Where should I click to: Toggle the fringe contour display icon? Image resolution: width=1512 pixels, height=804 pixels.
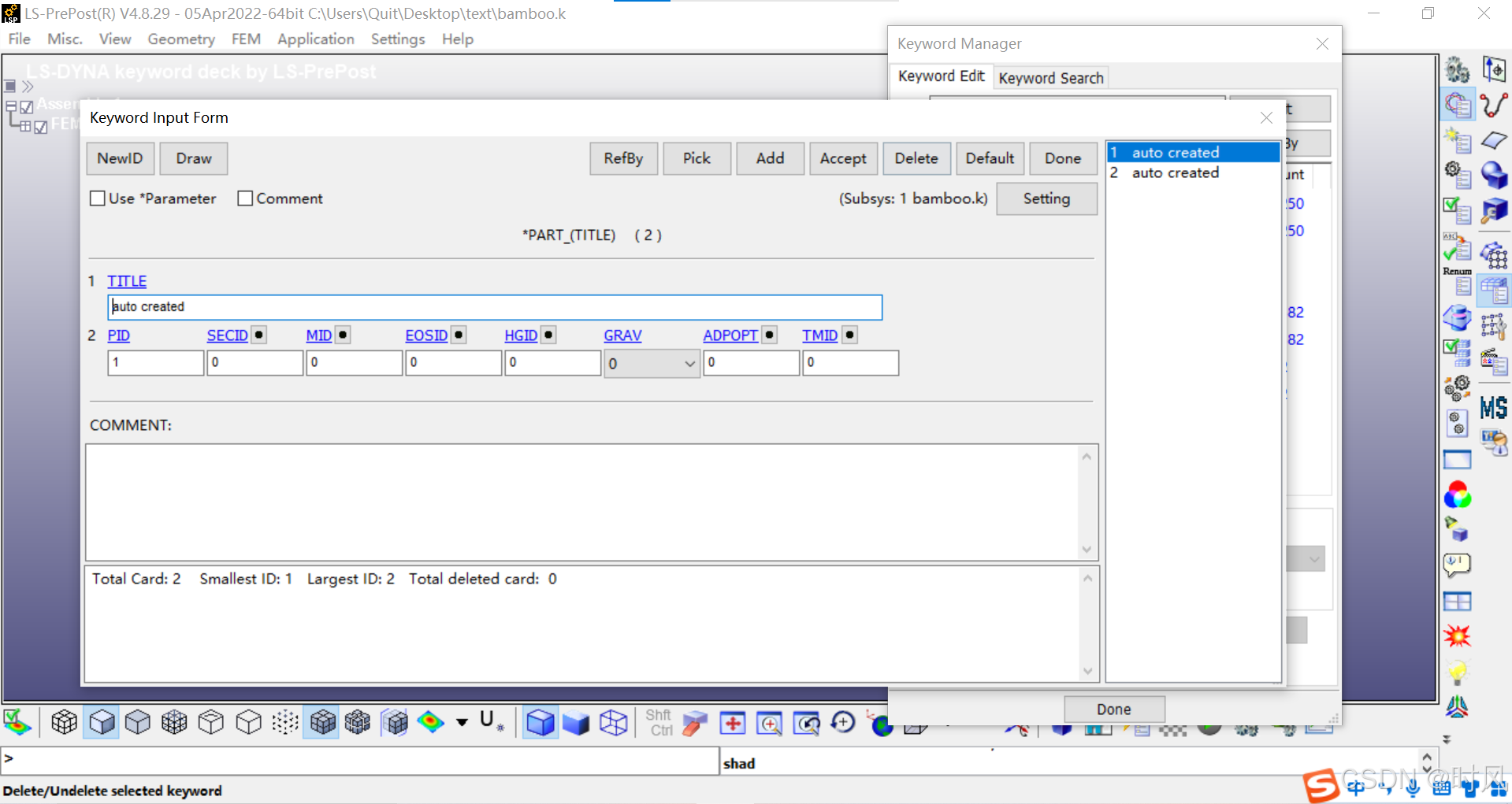17,722
